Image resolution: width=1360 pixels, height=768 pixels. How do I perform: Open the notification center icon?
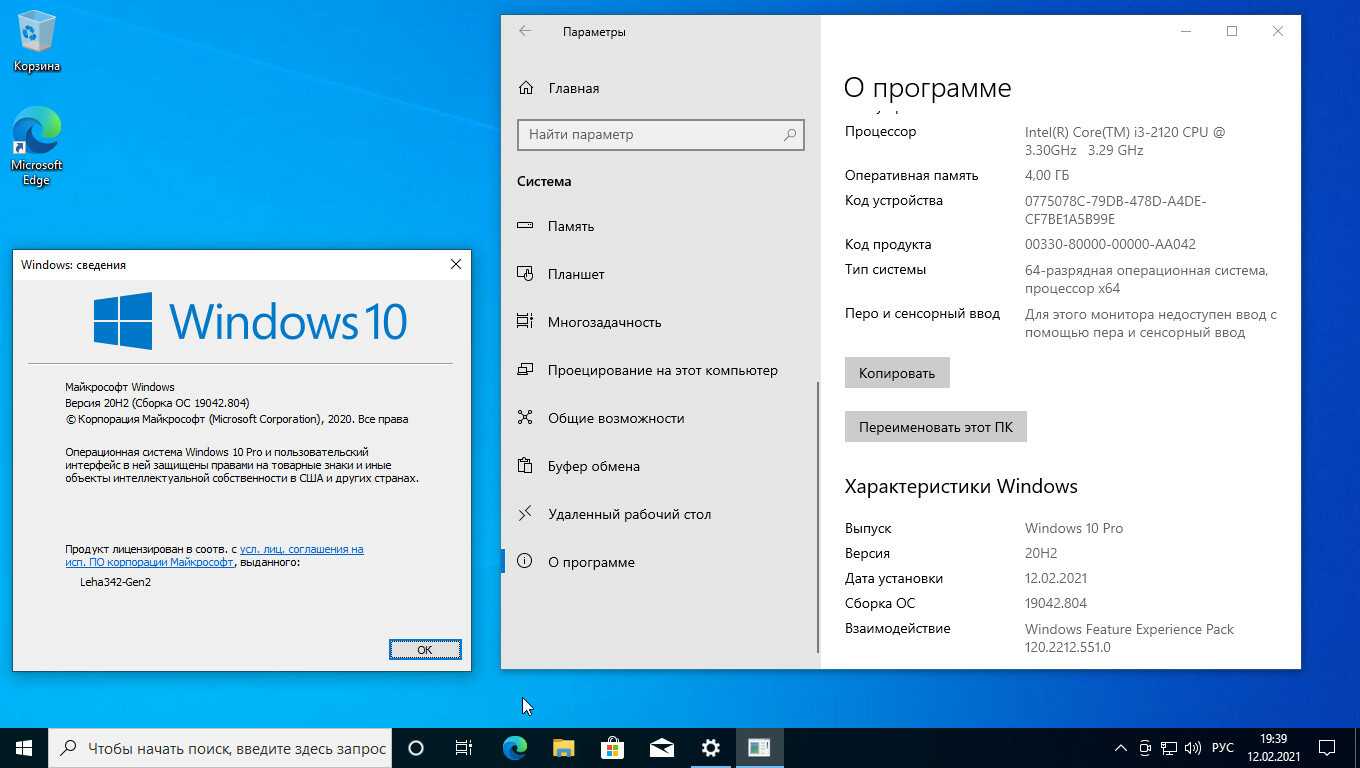(1327, 747)
